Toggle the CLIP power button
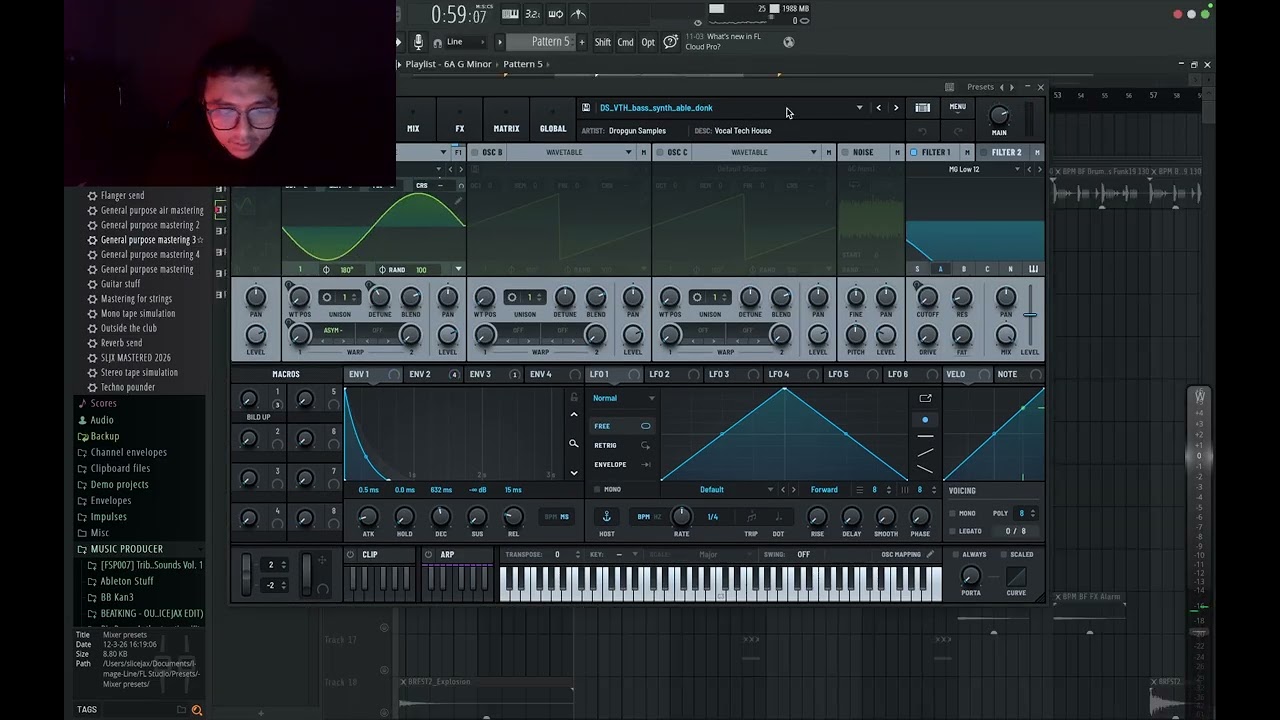The height and width of the screenshot is (720, 1280). click(x=350, y=555)
